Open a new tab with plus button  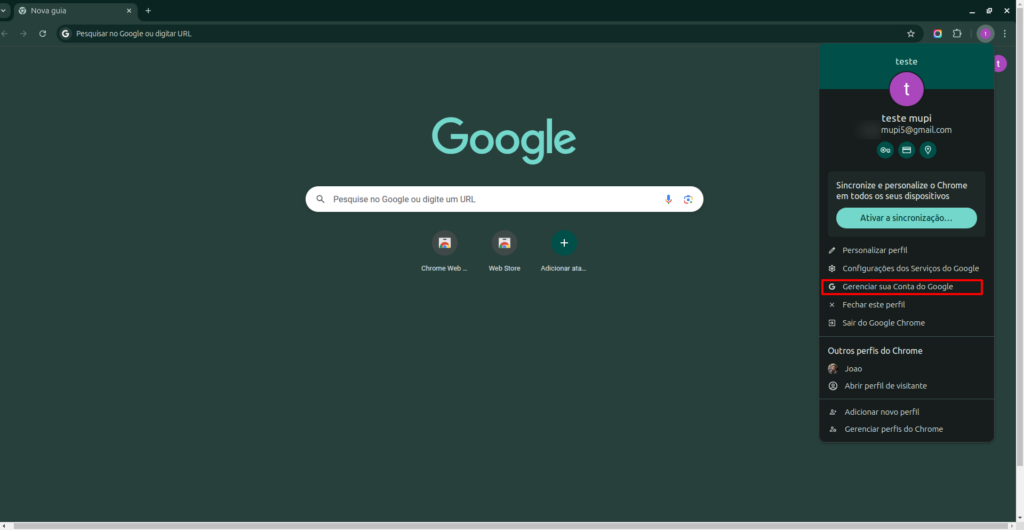[148, 10]
